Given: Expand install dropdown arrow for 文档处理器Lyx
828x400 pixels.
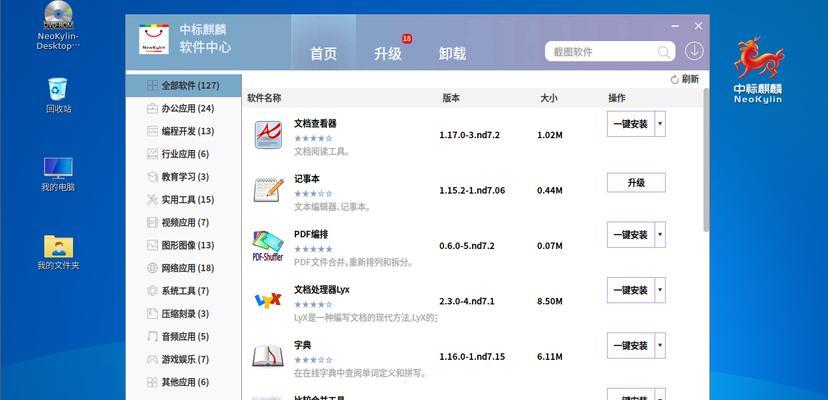Looking at the screenshot, I should coord(660,290).
